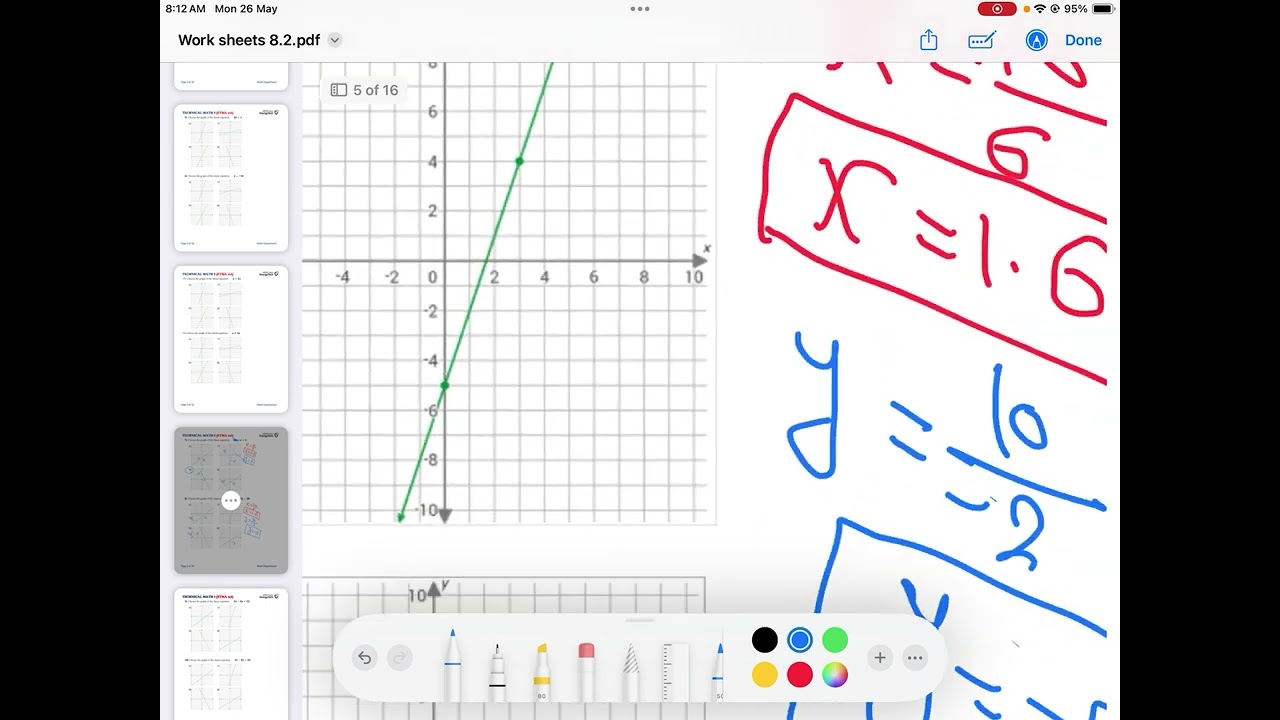Expand the Work sheets 8.2.pdf title dropdown
Viewport: 1280px width, 720px height.
coord(335,40)
